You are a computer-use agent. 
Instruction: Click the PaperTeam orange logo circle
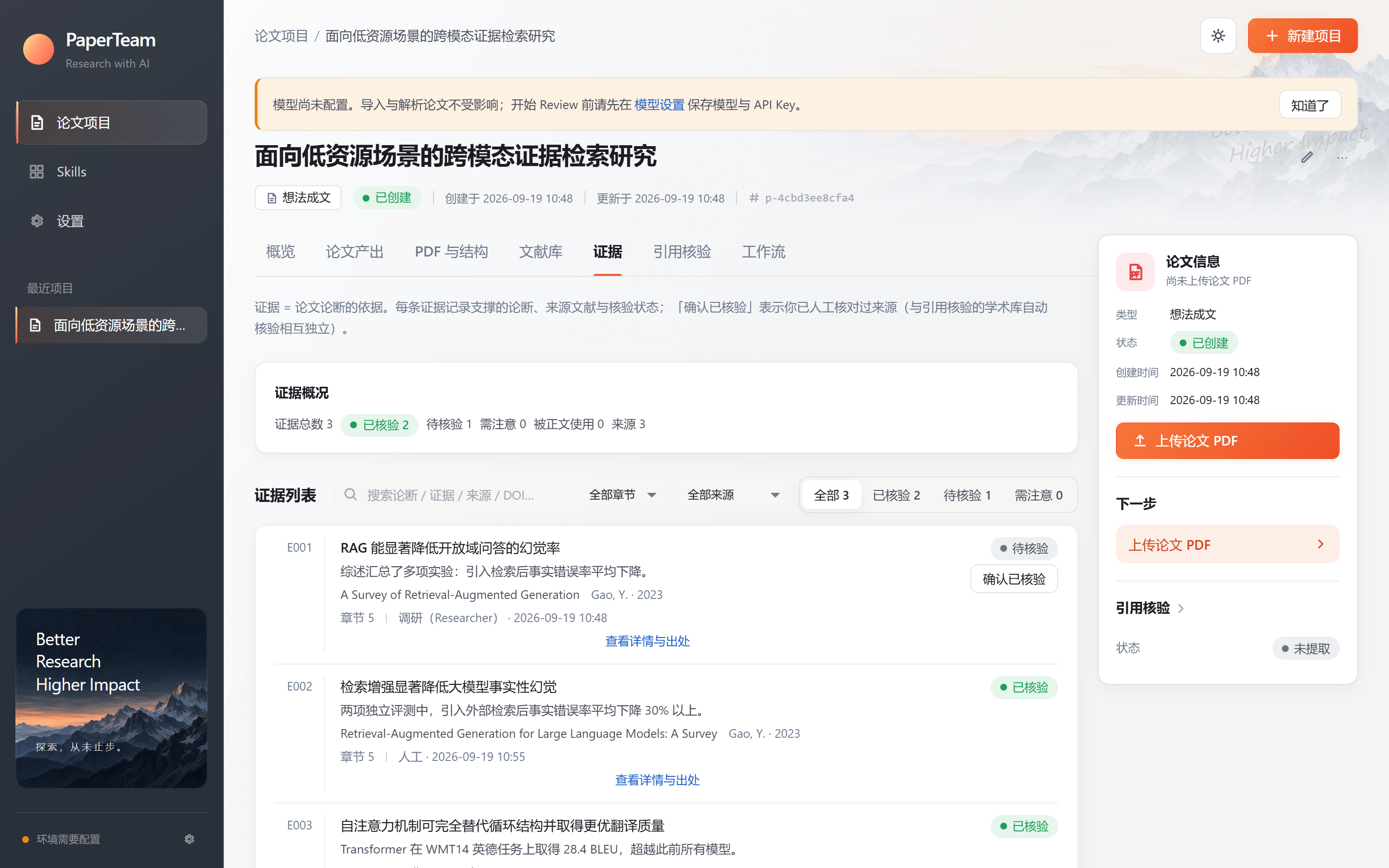(x=39, y=49)
